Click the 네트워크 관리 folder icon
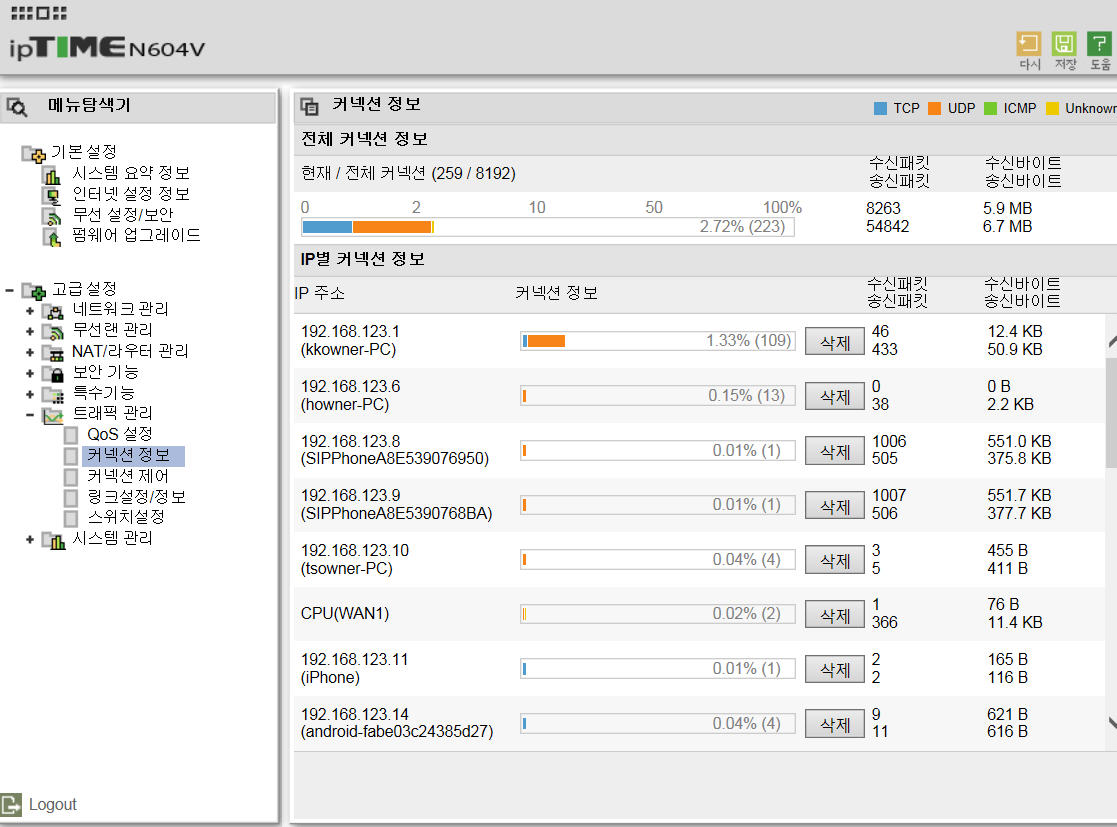 click(x=53, y=311)
